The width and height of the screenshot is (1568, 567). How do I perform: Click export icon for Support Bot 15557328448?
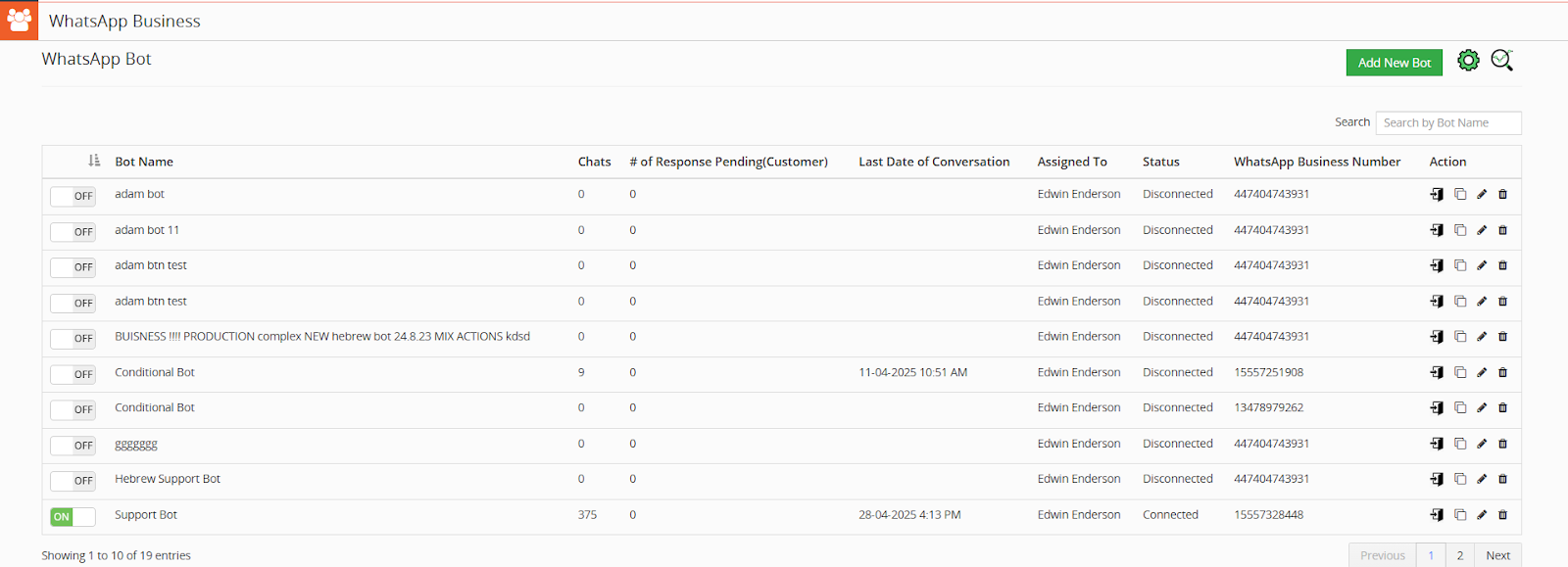tap(1437, 515)
